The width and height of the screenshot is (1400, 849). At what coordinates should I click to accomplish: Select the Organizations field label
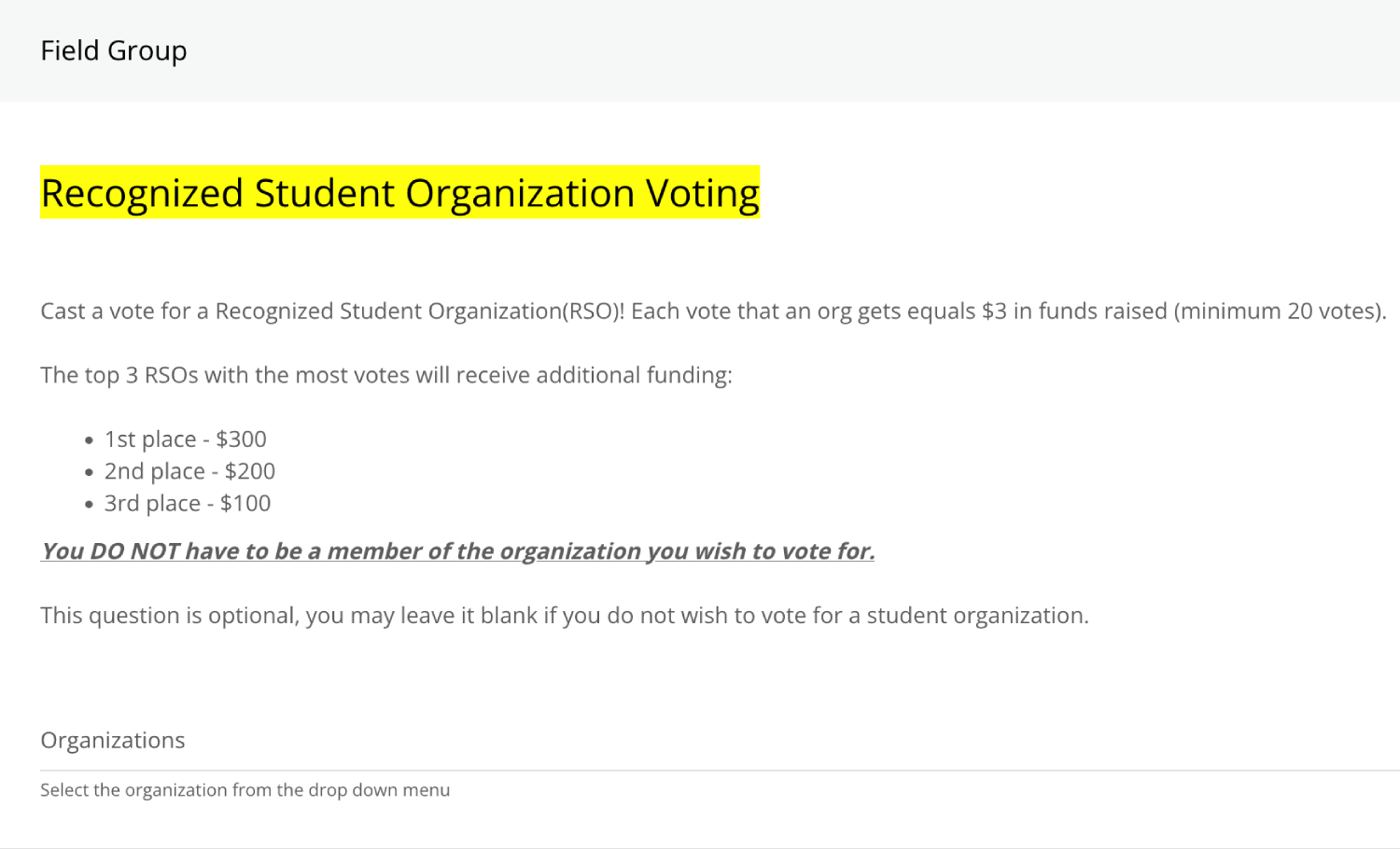112,739
